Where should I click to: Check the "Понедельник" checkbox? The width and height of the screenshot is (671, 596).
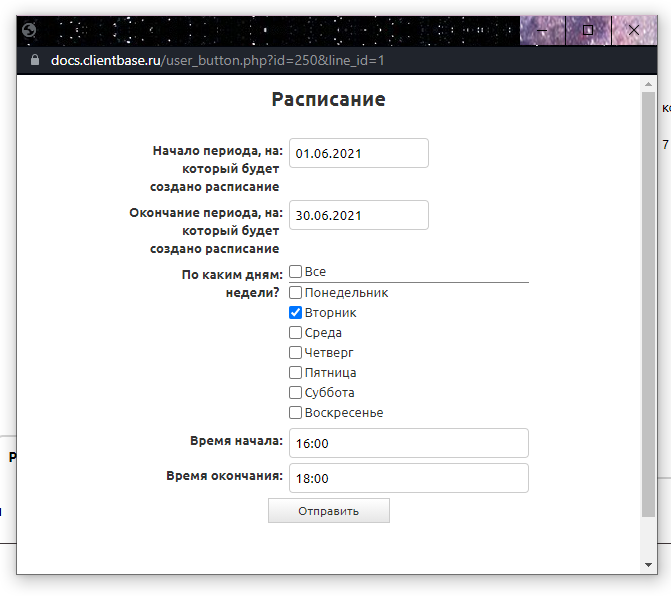click(x=296, y=293)
